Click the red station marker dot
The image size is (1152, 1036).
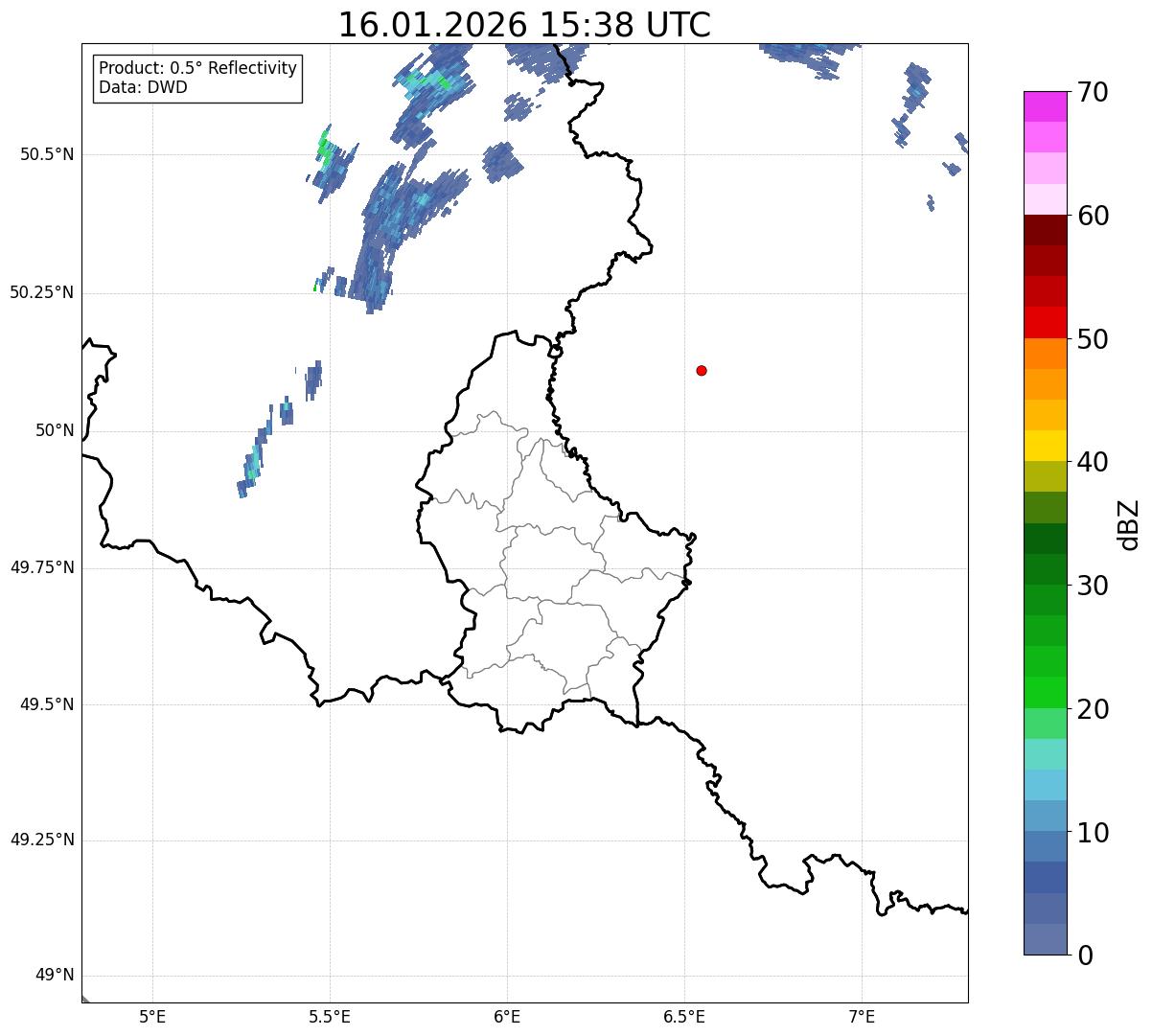tap(702, 370)
